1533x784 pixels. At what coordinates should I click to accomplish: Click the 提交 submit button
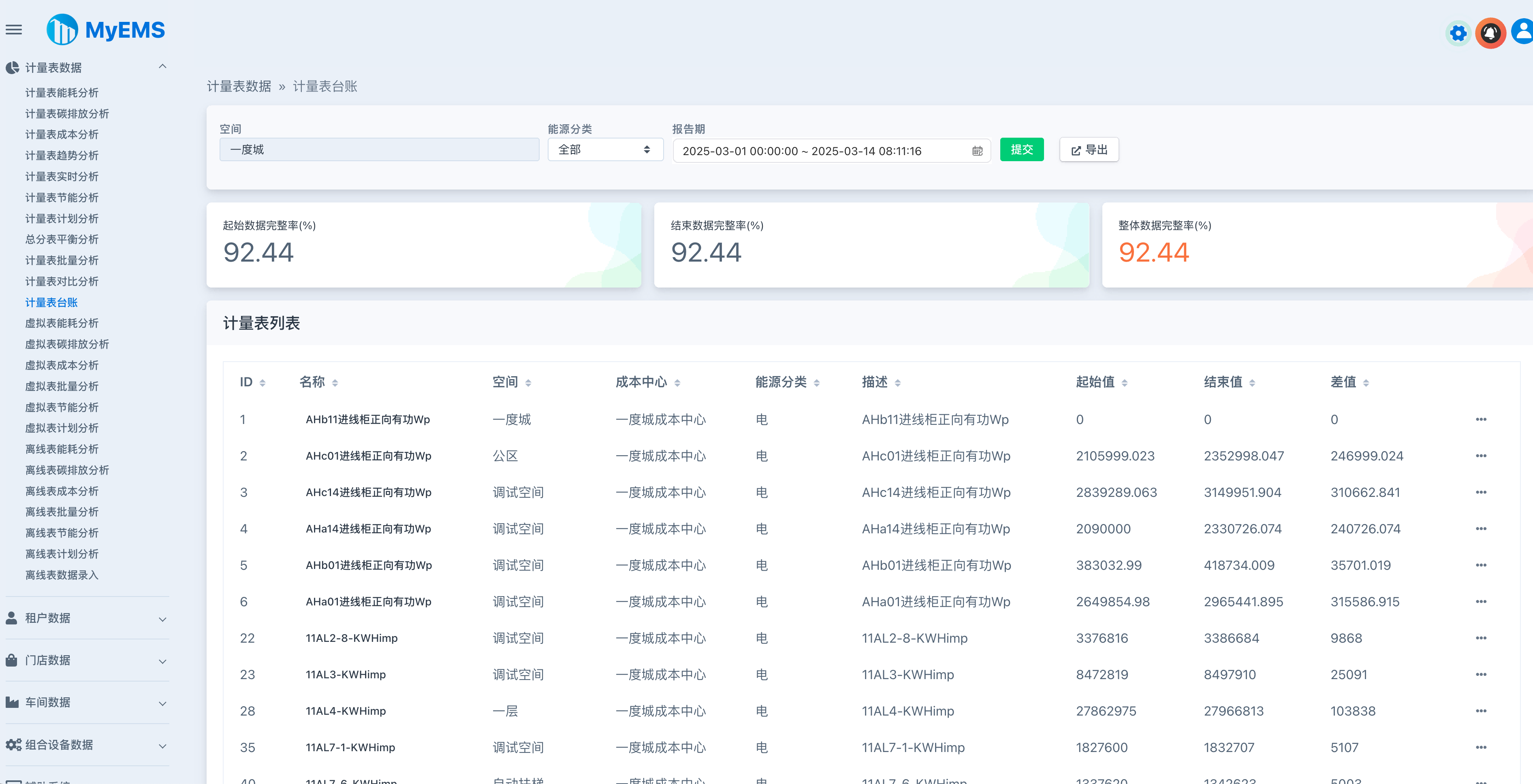click(1021, 149)
